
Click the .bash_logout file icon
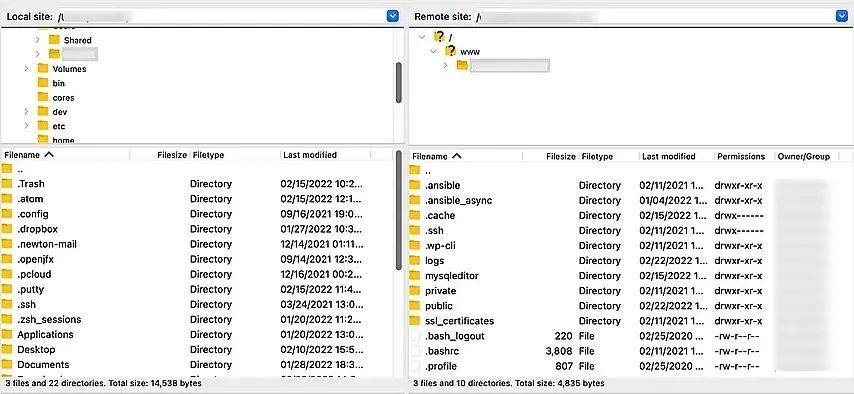(x=416, y=336)
